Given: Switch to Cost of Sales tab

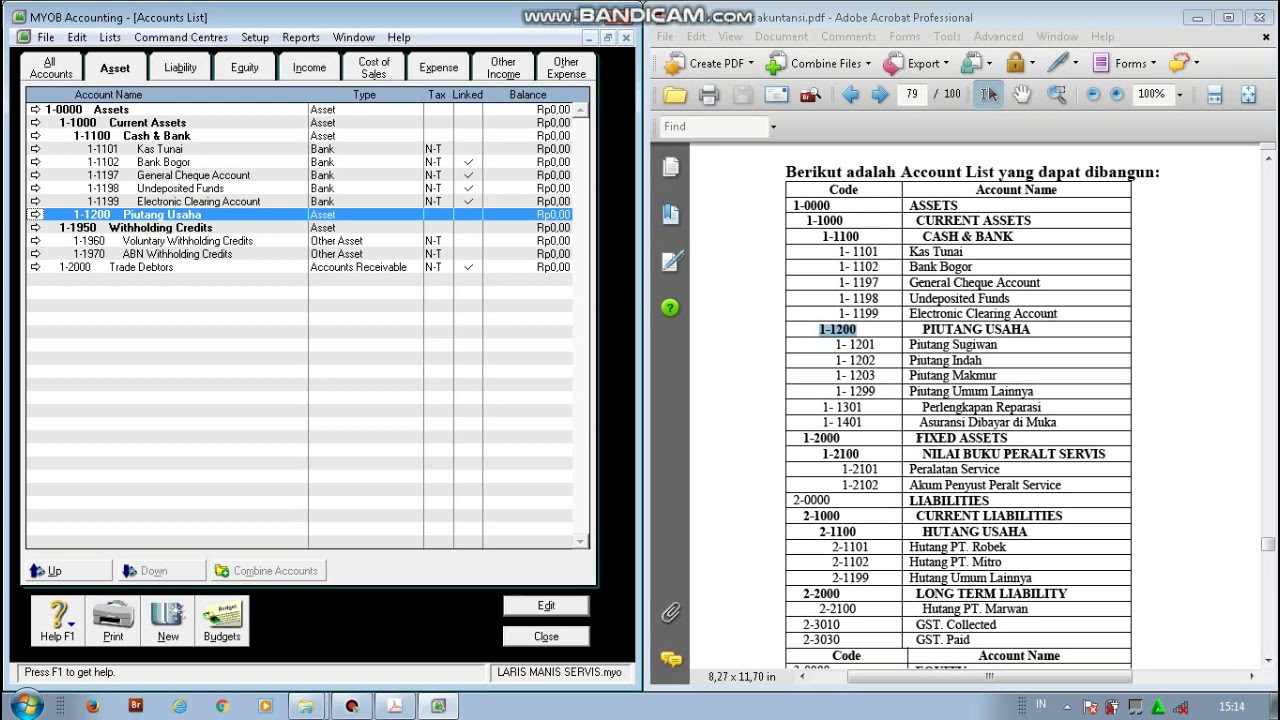Looking at the screenshot, I should click(373, 67).
